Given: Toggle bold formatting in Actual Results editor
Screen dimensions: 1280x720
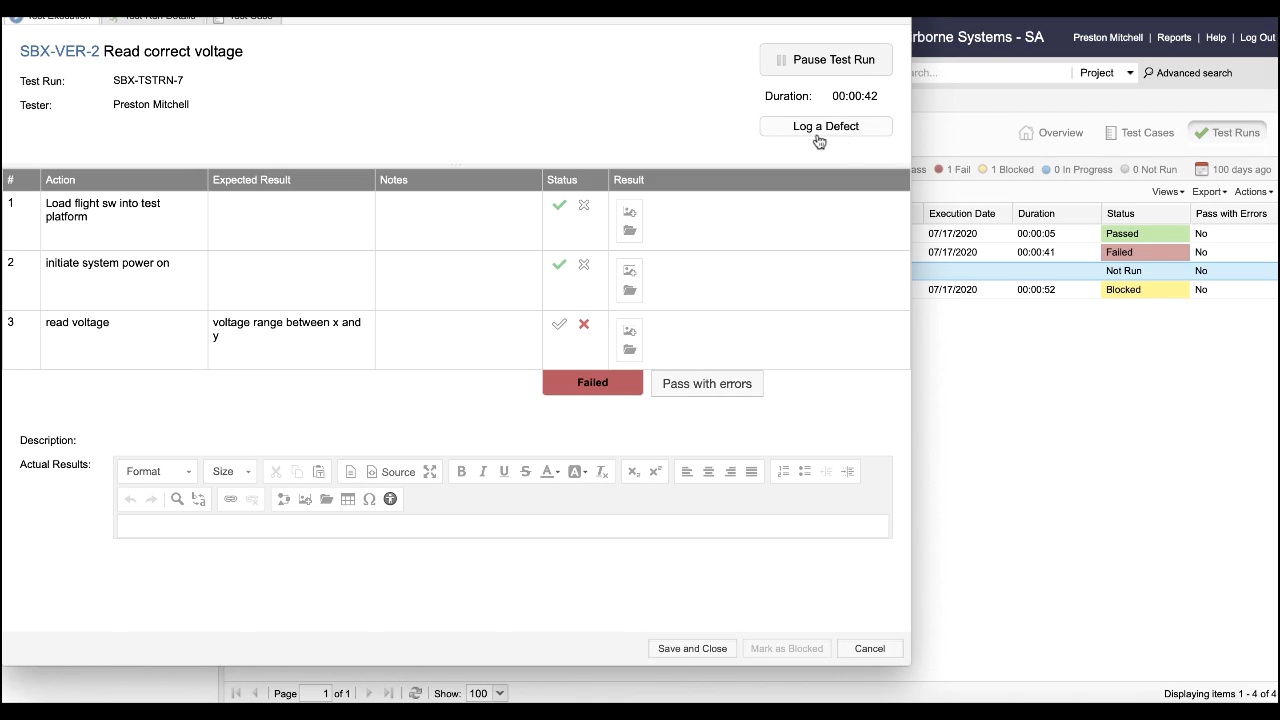Looking at the screenshot, I should (x=461, y=472).
